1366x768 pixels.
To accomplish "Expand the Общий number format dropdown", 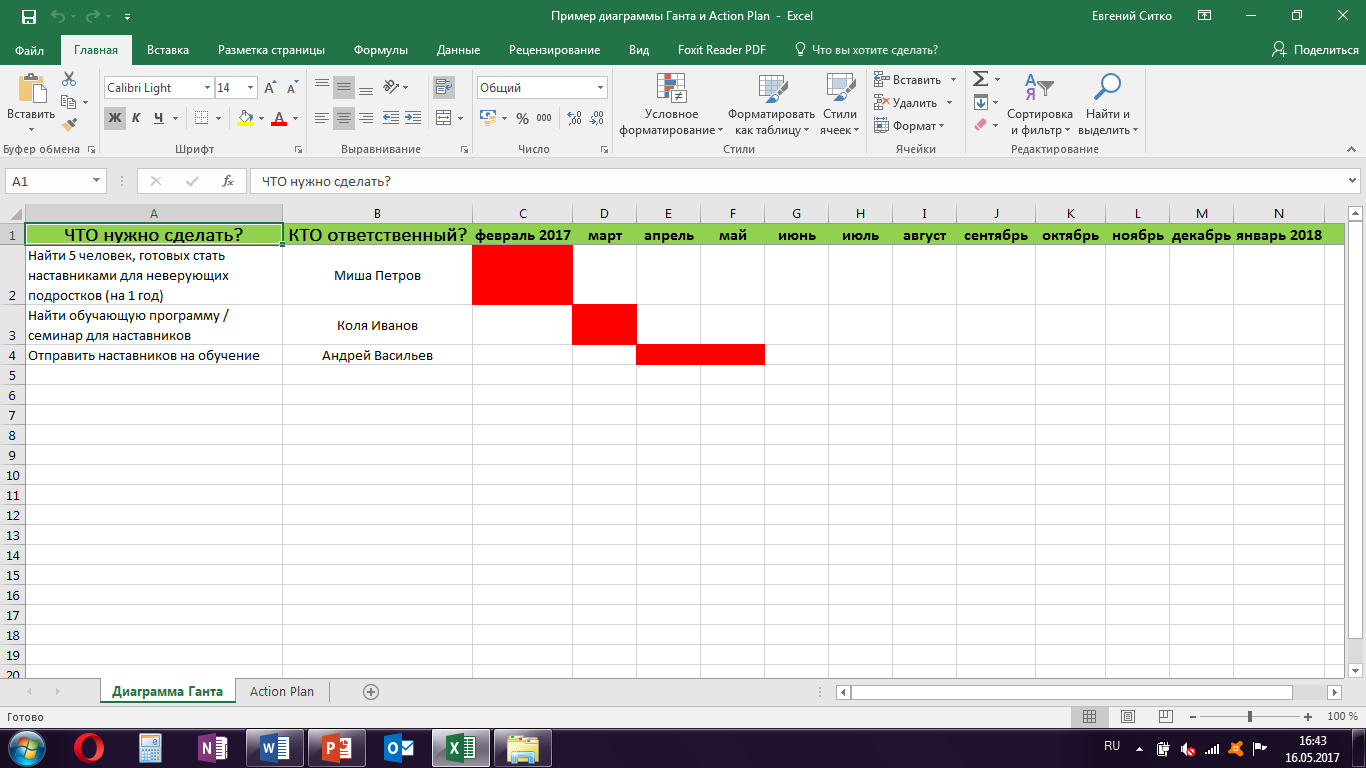I will (600, 88).
